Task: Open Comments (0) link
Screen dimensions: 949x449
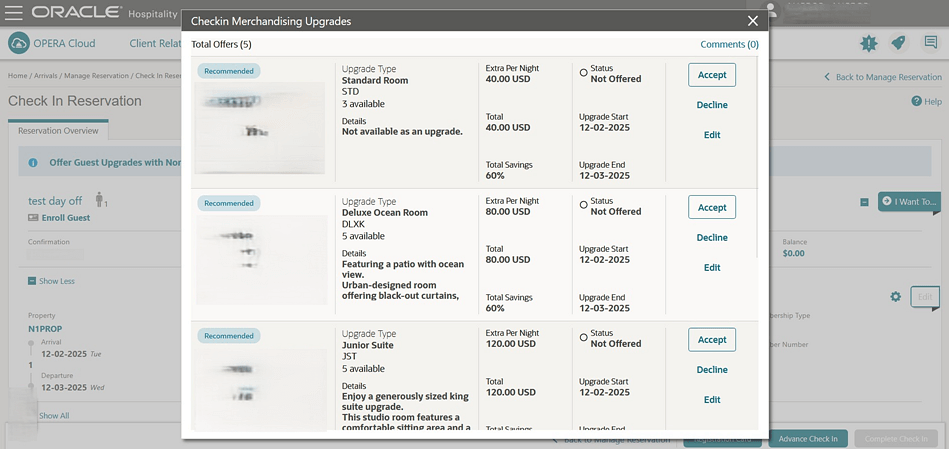Action: (729, 44)
